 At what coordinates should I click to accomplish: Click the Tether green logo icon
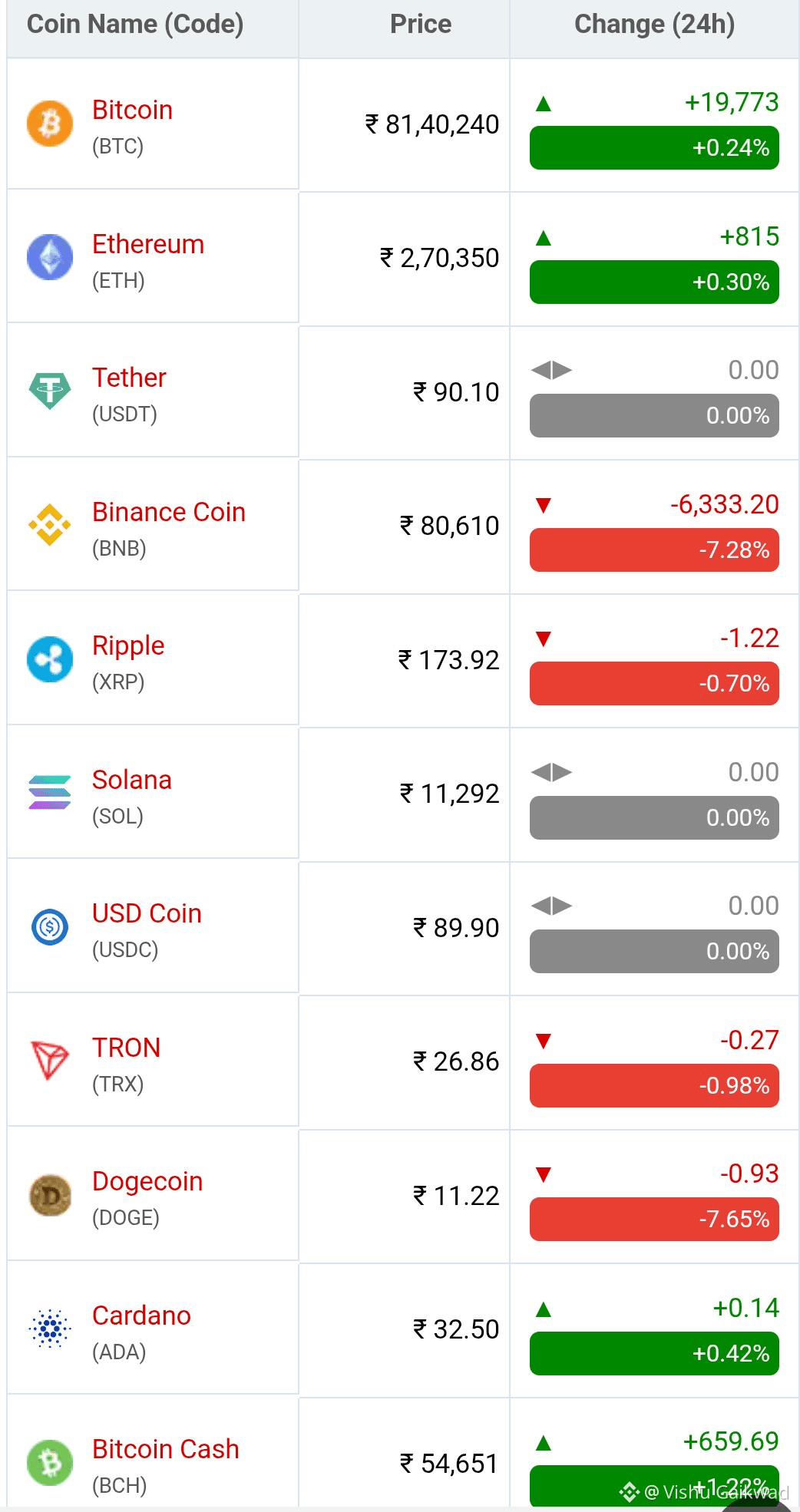click(50, 391)
